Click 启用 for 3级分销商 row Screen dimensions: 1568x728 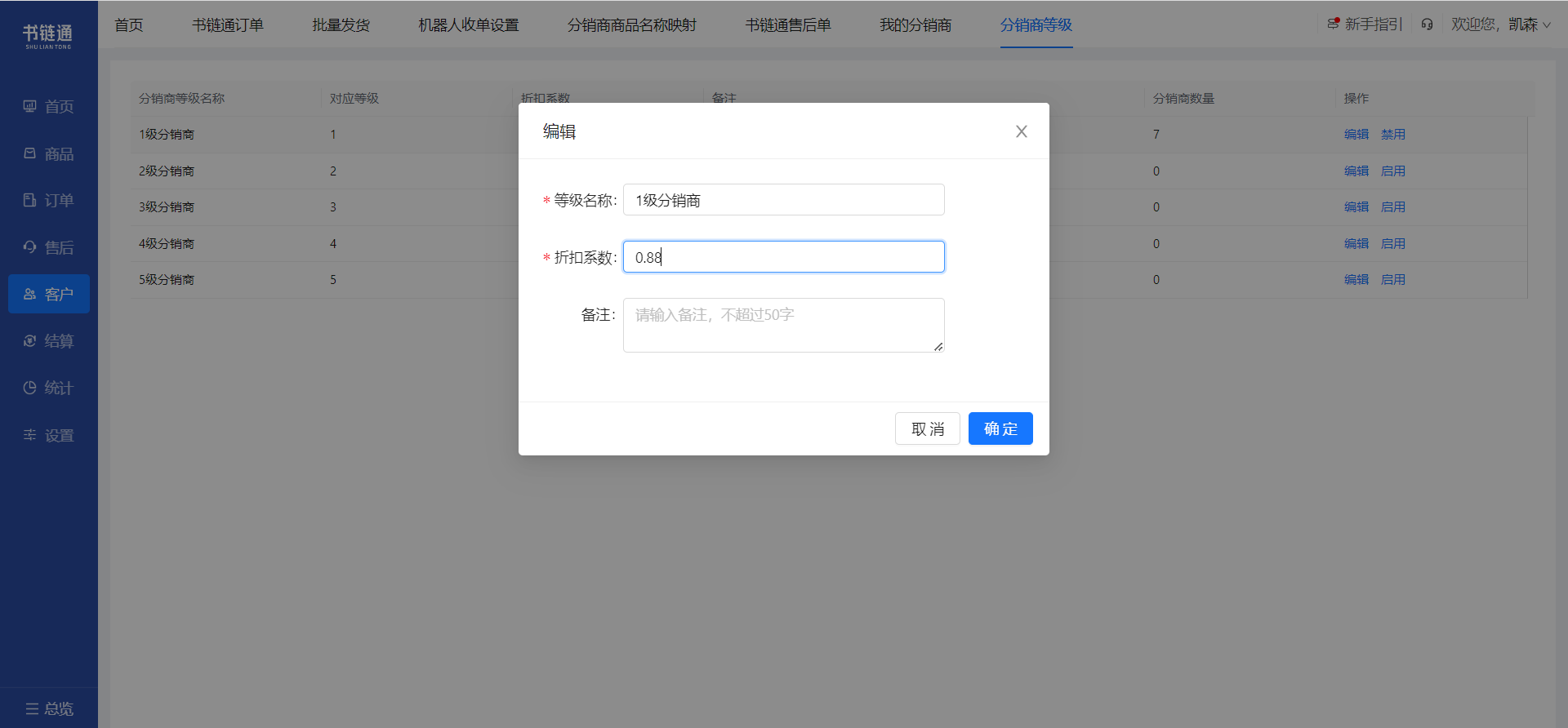(x=1393, y=207)
